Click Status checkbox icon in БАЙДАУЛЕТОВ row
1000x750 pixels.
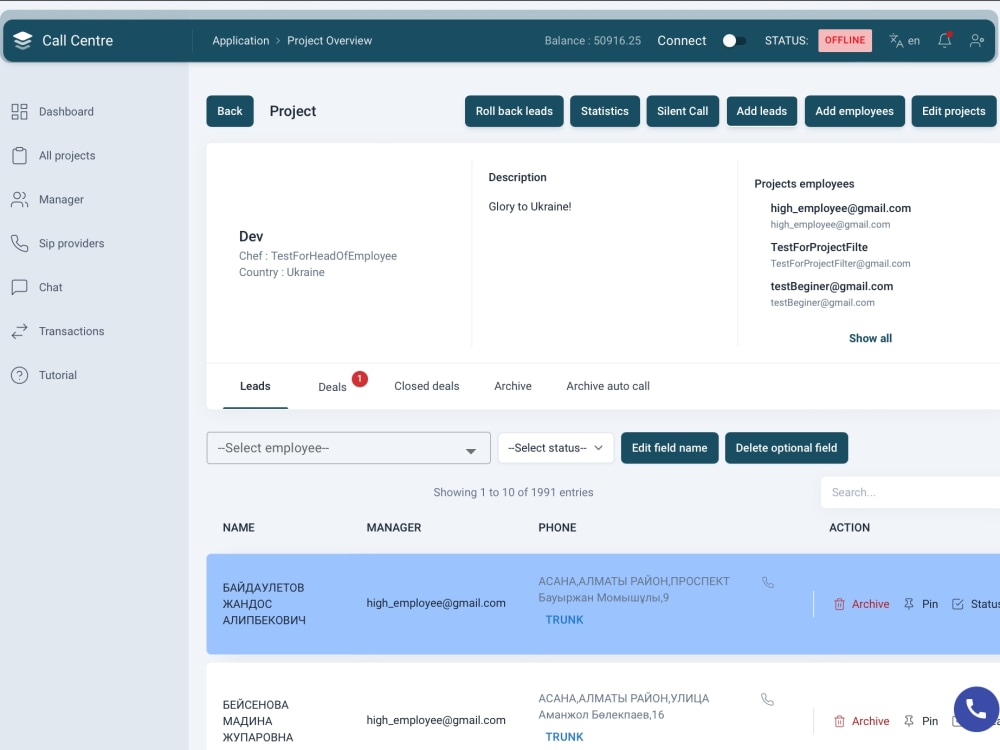coord(957,604)
